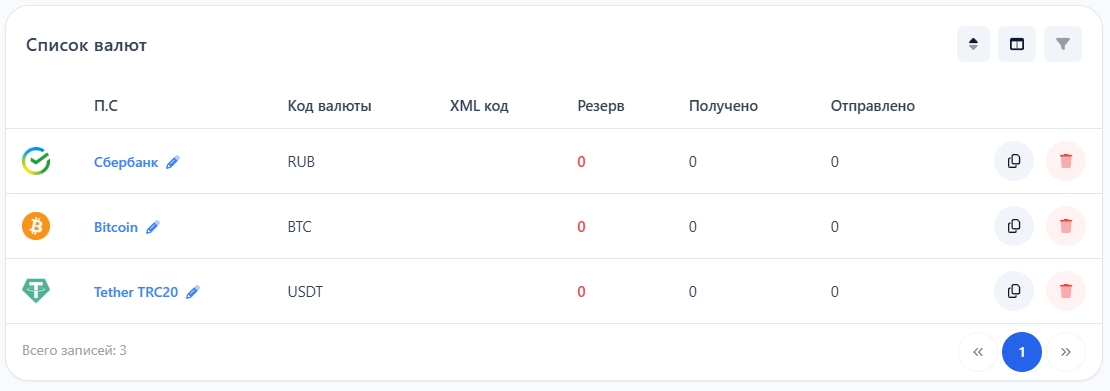This screenshot has width=1110, height=391.
Task: Duplicate the Bitcoin currency entry
Action: click(x=1014, y=227)
